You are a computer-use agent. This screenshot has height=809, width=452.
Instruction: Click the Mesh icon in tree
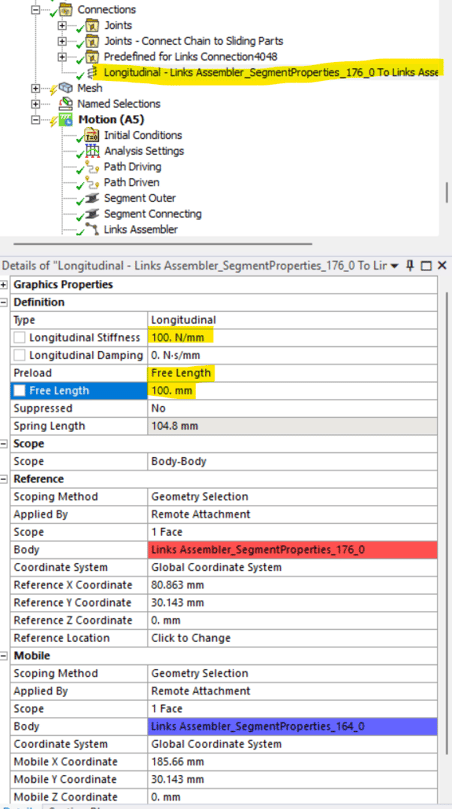[66, 88]
